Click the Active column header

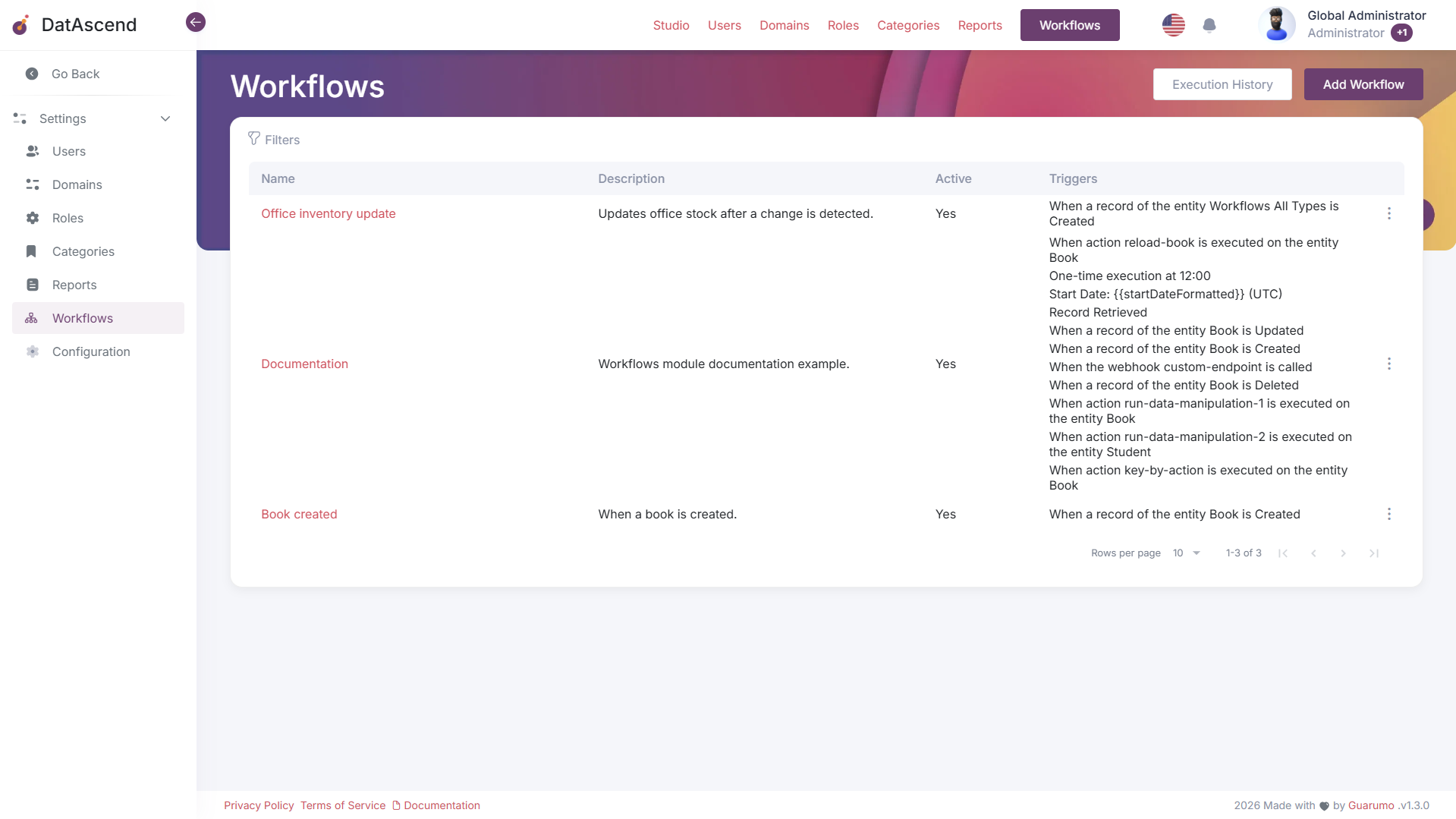coord(953,178)
